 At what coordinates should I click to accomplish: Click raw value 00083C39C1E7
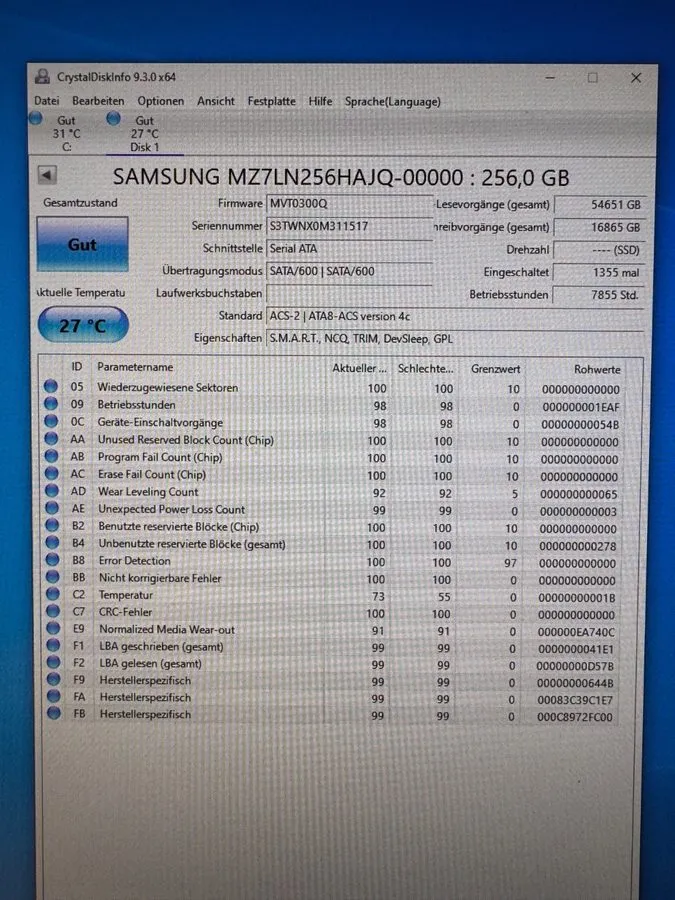575,700
